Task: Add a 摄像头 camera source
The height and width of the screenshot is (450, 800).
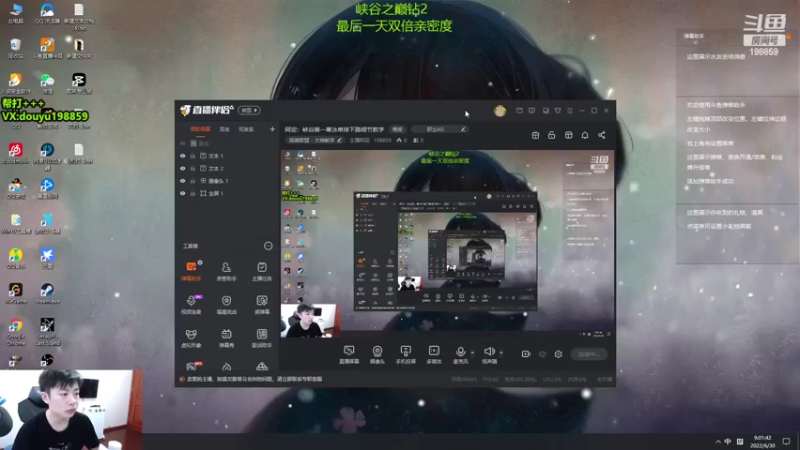Action: tap(377, 354)
